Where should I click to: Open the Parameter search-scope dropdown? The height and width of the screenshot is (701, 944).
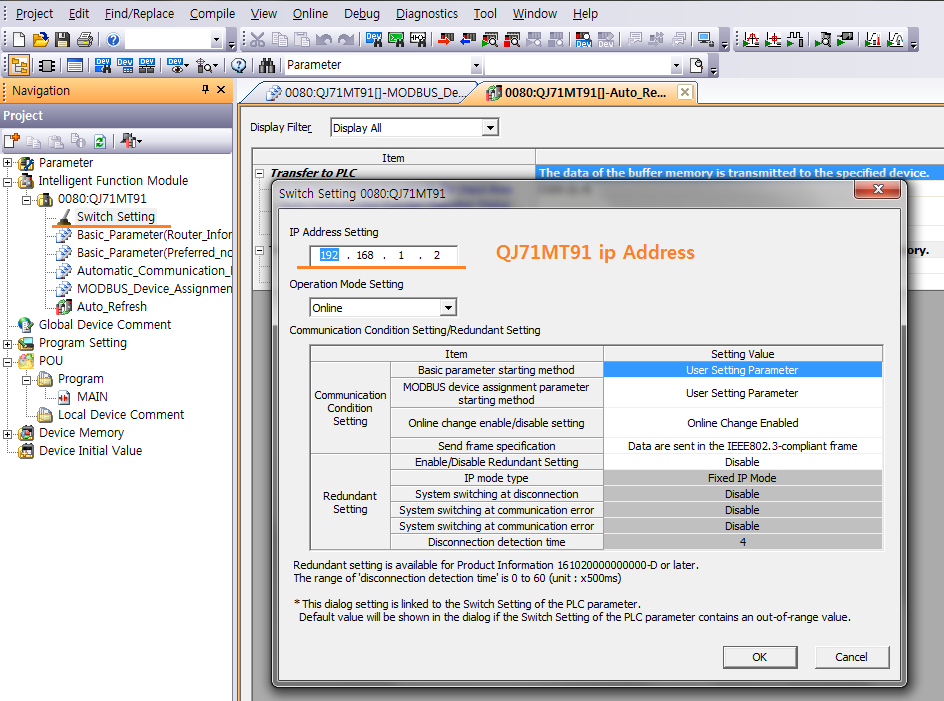(x=476, y=65)
